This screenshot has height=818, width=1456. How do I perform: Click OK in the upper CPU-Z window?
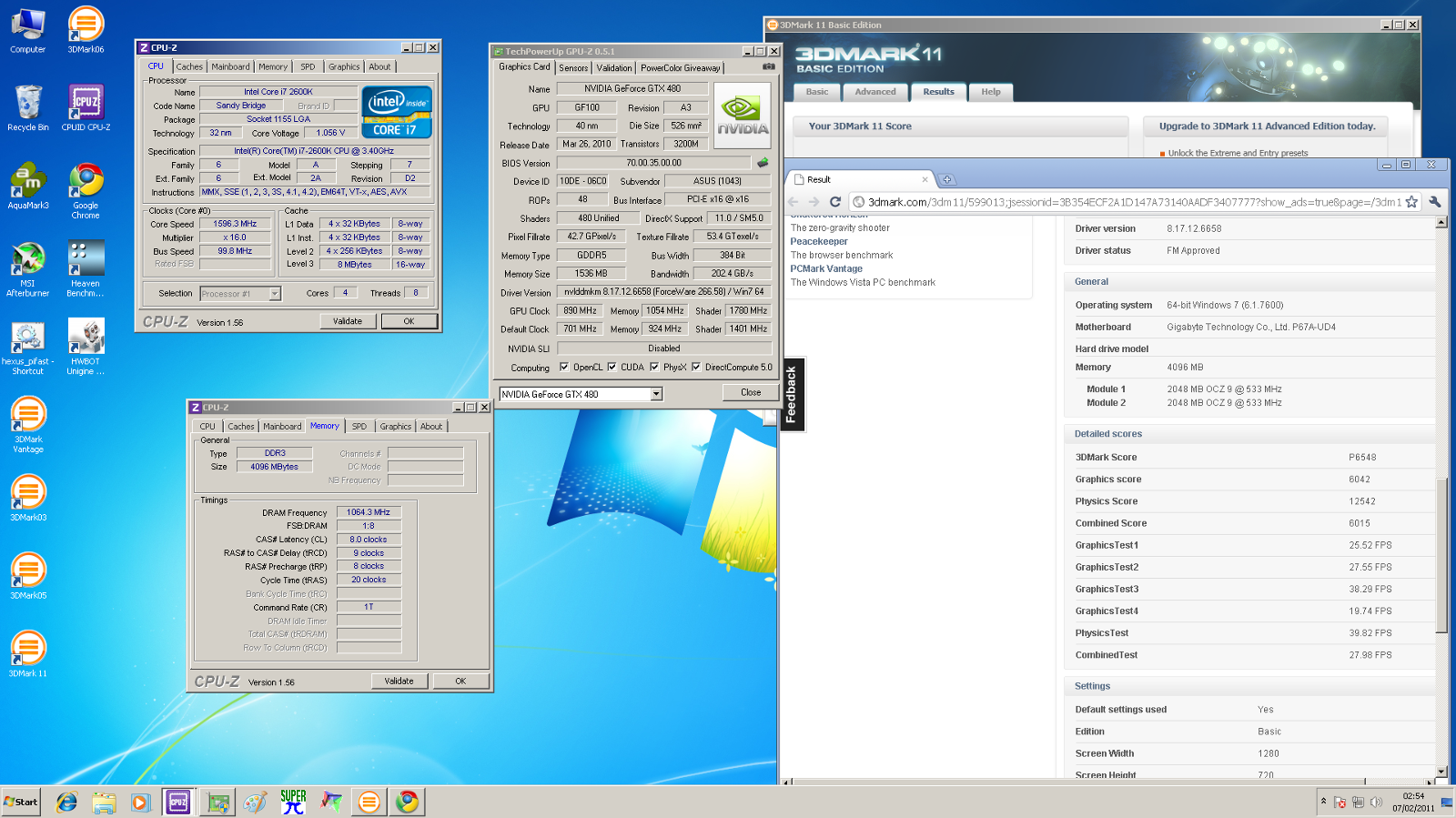(409, 321)
